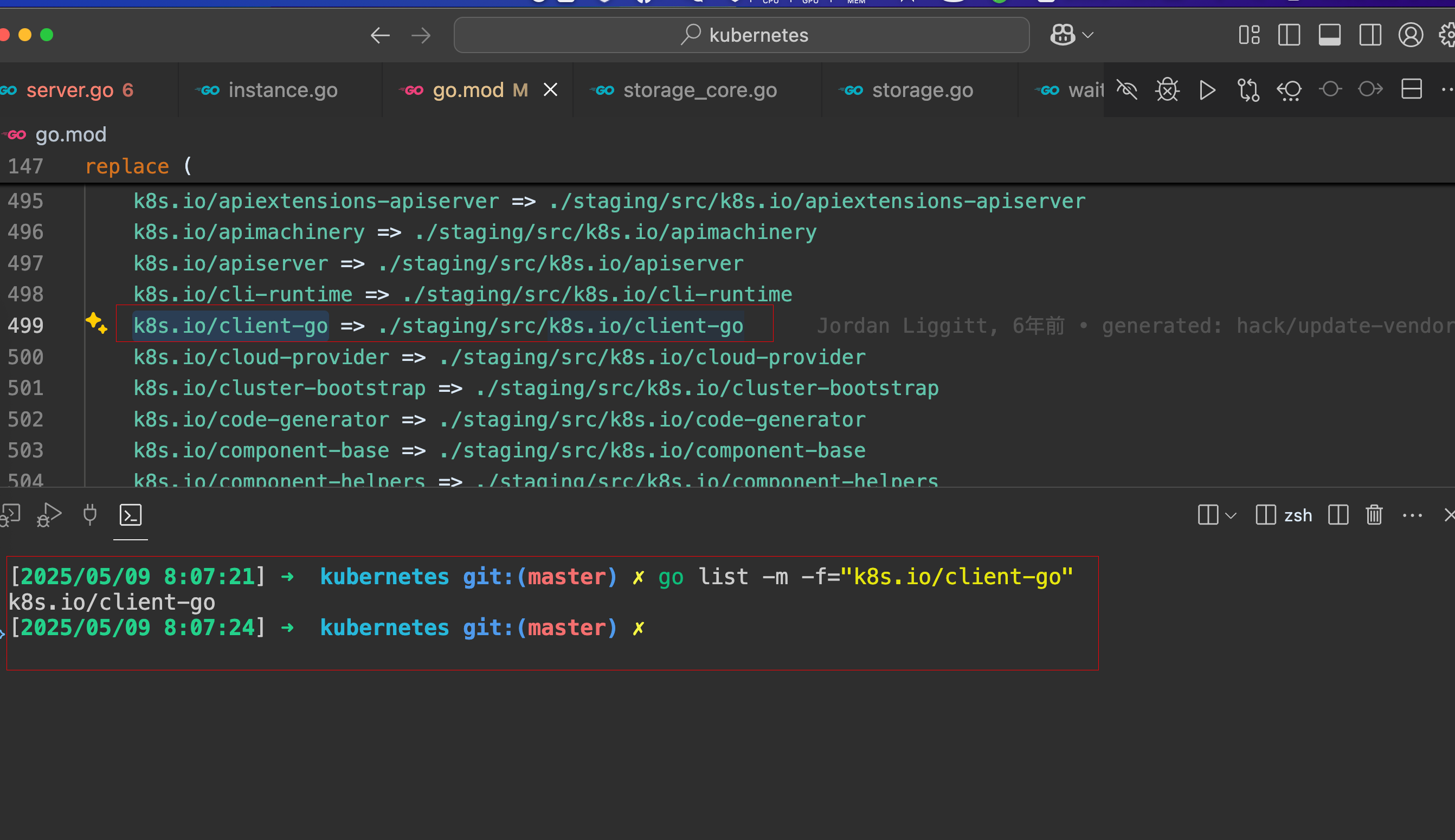Click the k8s.io/apimachinery replace line
Image resolution: width=1455 pixels, height=840 pixels.
(x=475, y=232)
